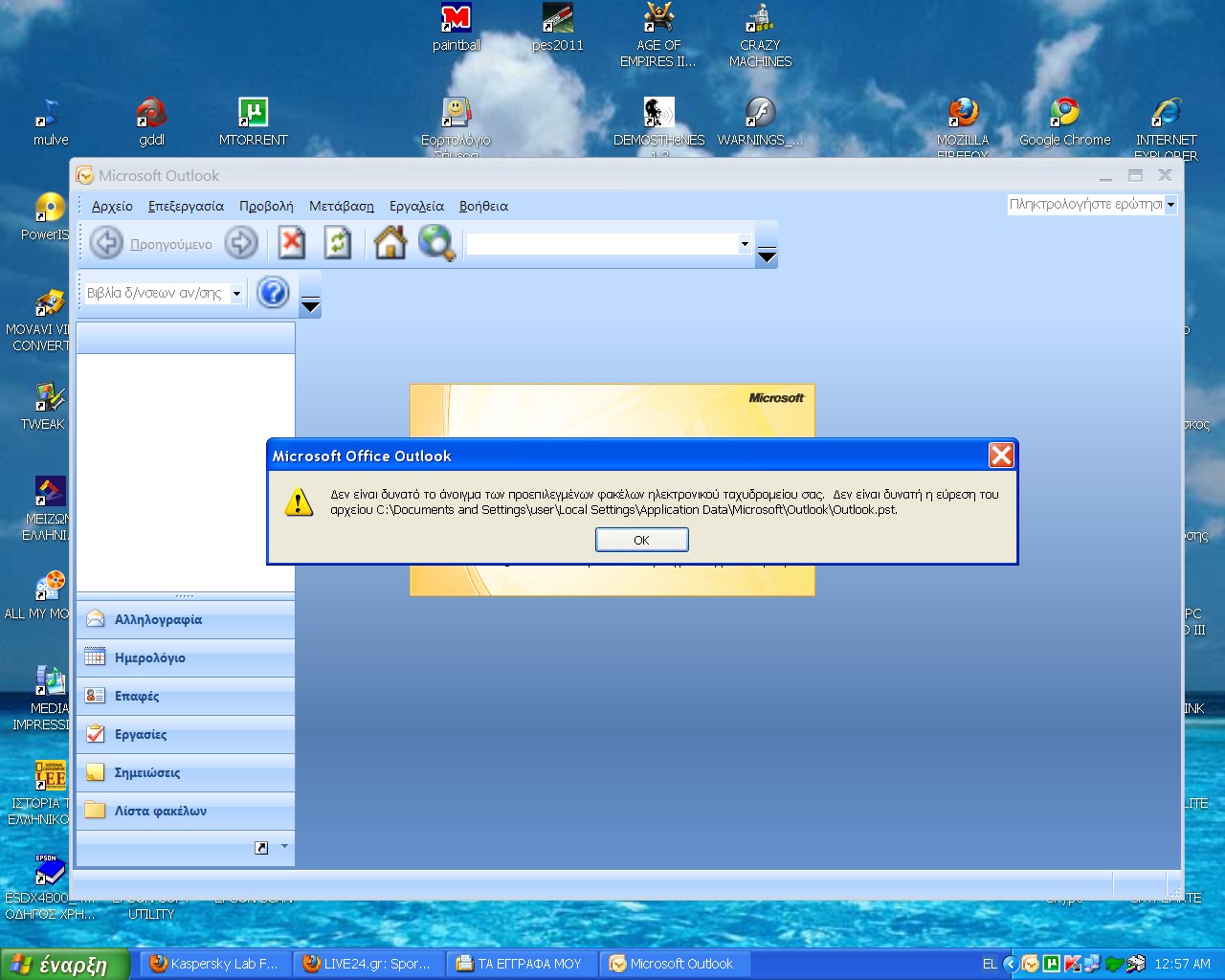Open the INTERNET EXPLORER desktop icon
This screenshot has width=1225, height=980.
point(1166,124)
